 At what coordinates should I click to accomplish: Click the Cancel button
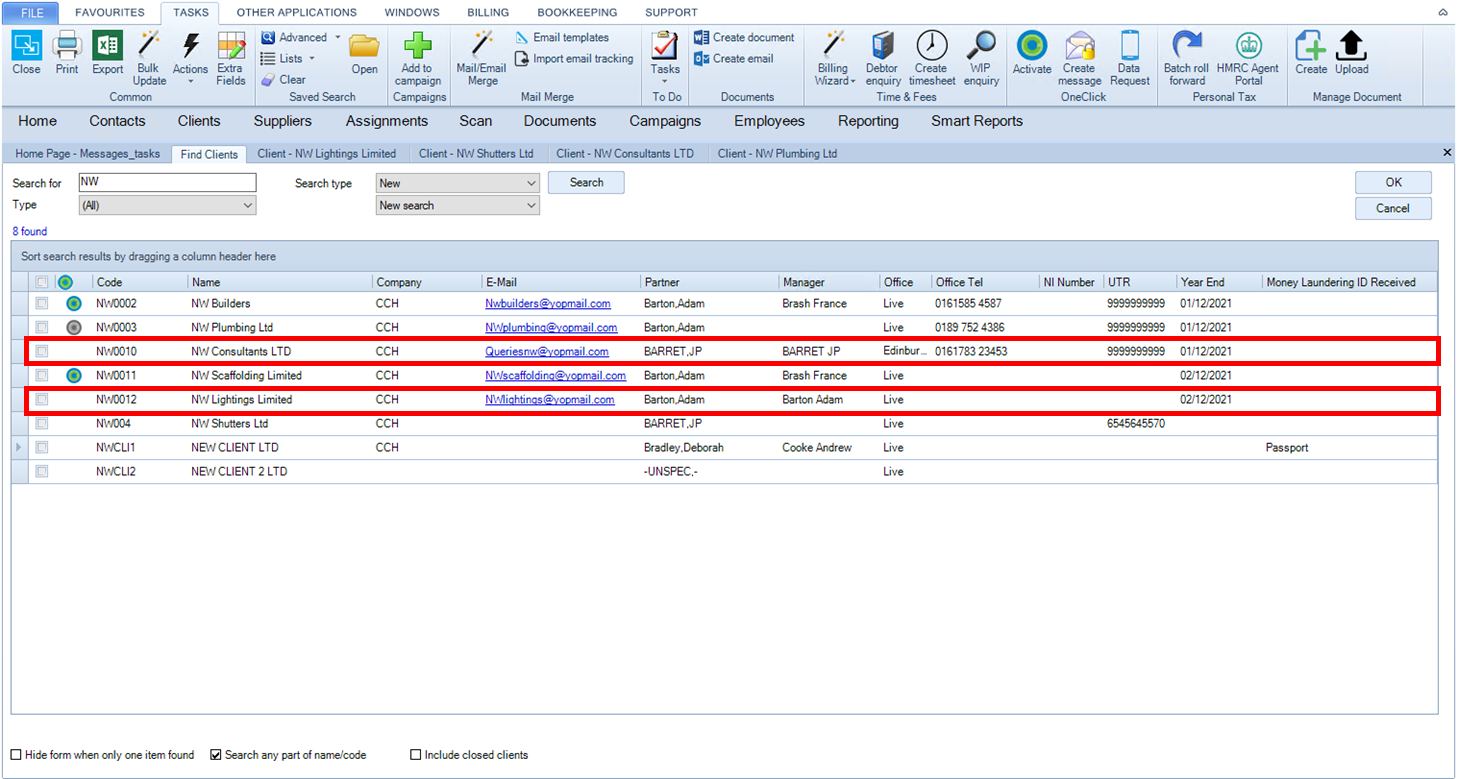coord(1393,208)
